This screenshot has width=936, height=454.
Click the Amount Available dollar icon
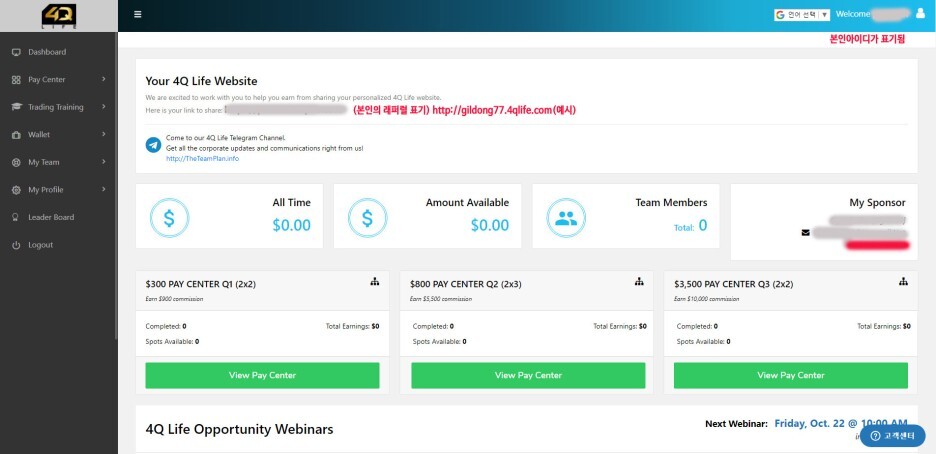click(x=368, y=218)
